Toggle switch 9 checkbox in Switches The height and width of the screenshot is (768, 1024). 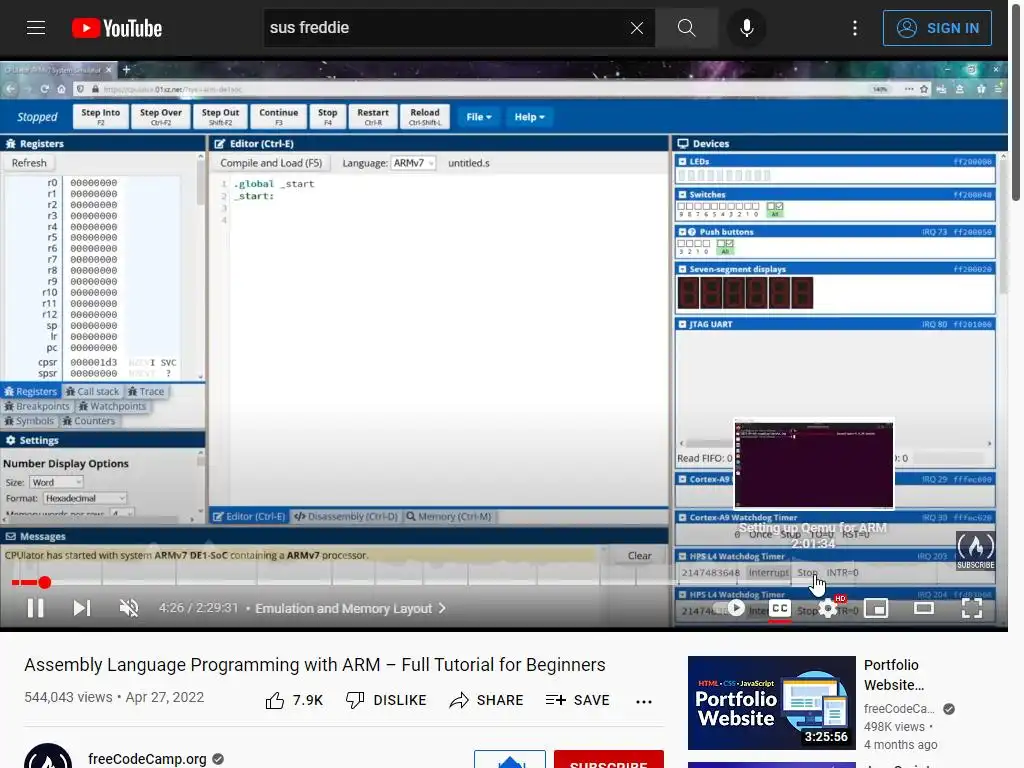coord(682,206)
